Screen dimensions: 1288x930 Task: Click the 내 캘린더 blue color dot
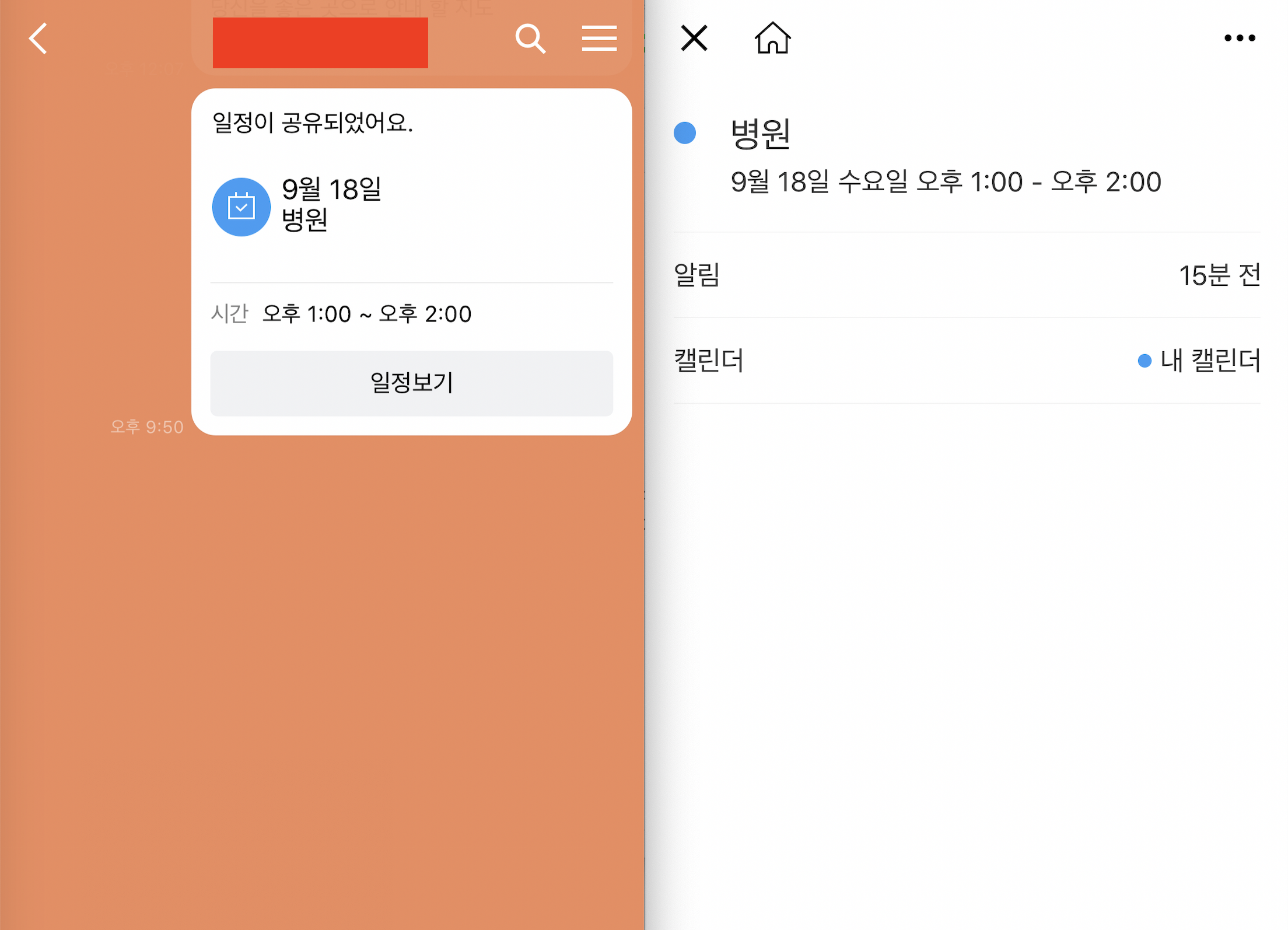point(1144,361)
